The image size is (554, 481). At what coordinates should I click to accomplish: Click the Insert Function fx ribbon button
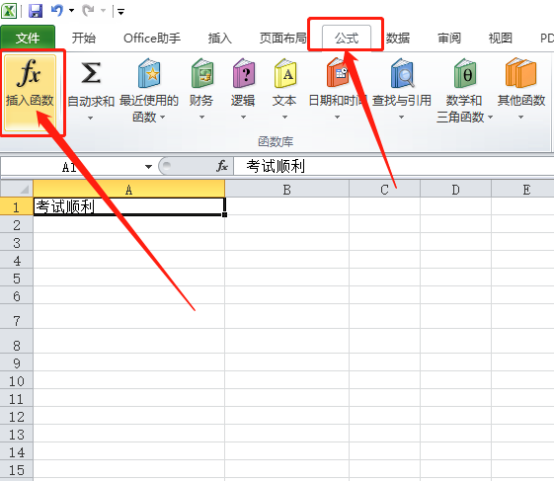coord(30,92)
